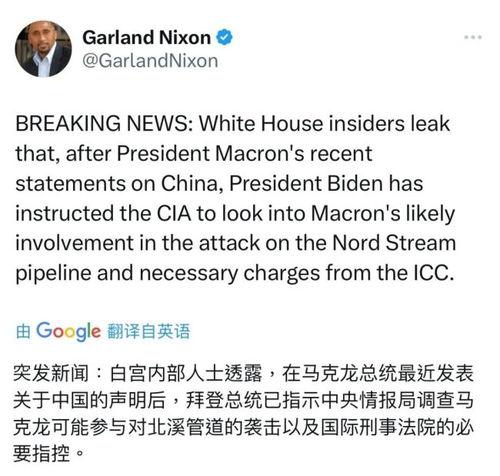Open Garland Nixon's profile picture
Viewport: 500px width, 476px height.
point(43,49)
